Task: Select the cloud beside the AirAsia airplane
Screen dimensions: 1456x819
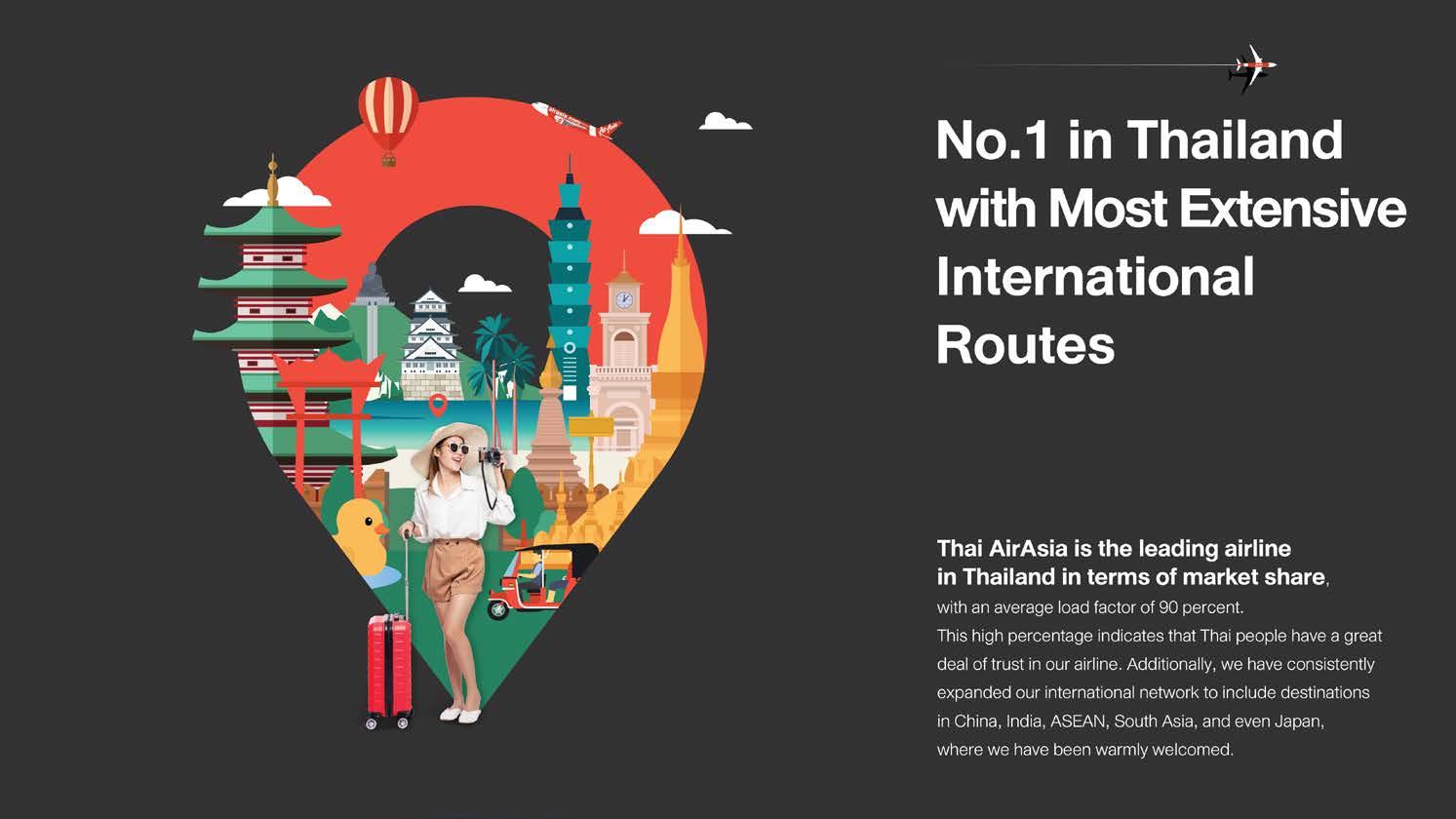Action: click(726, 121)
